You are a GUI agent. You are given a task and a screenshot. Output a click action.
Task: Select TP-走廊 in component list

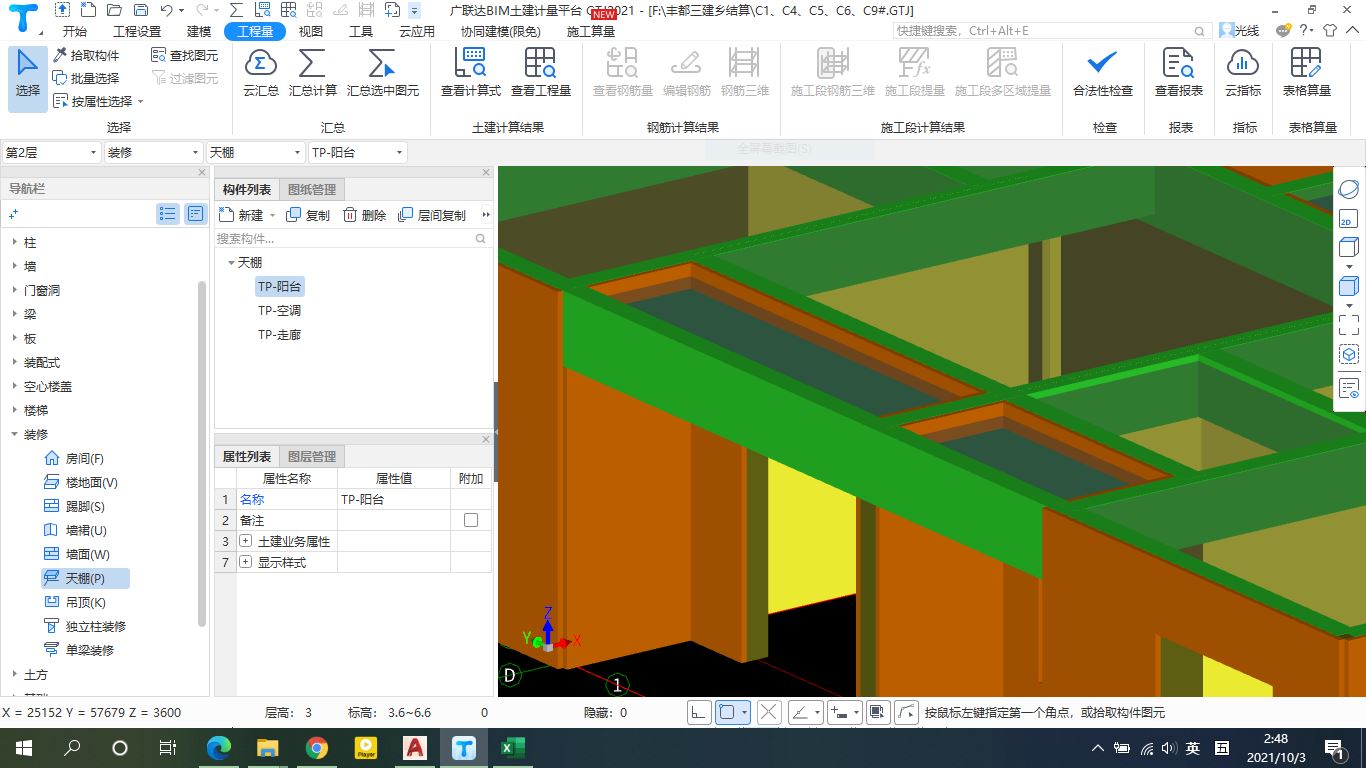point(279,335)
